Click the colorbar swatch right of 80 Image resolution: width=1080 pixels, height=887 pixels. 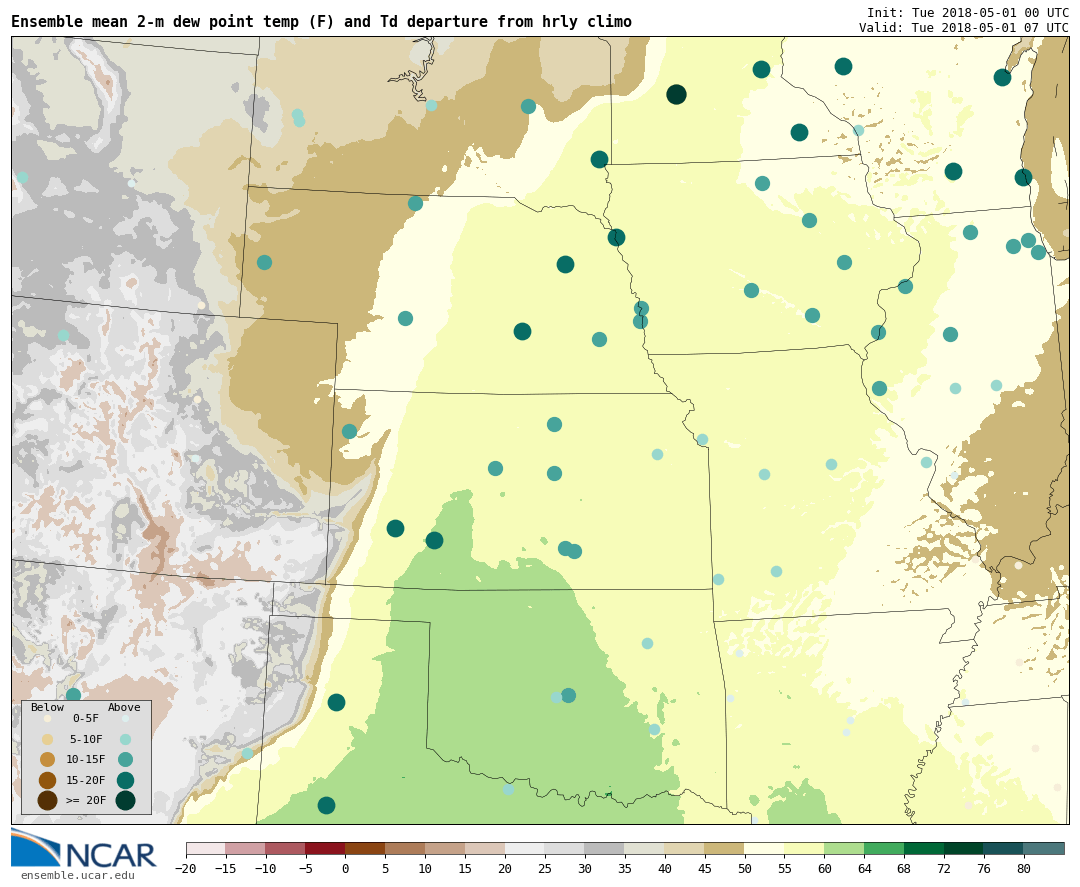tap(1044, 848)
